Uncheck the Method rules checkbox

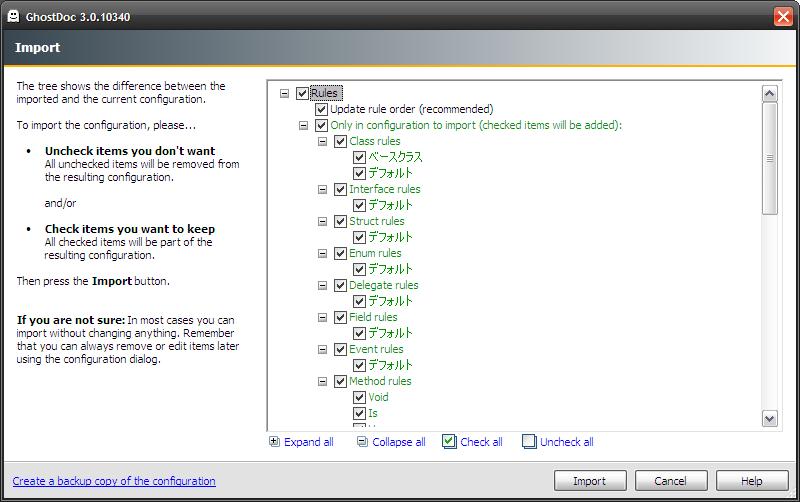click(340, 382)
